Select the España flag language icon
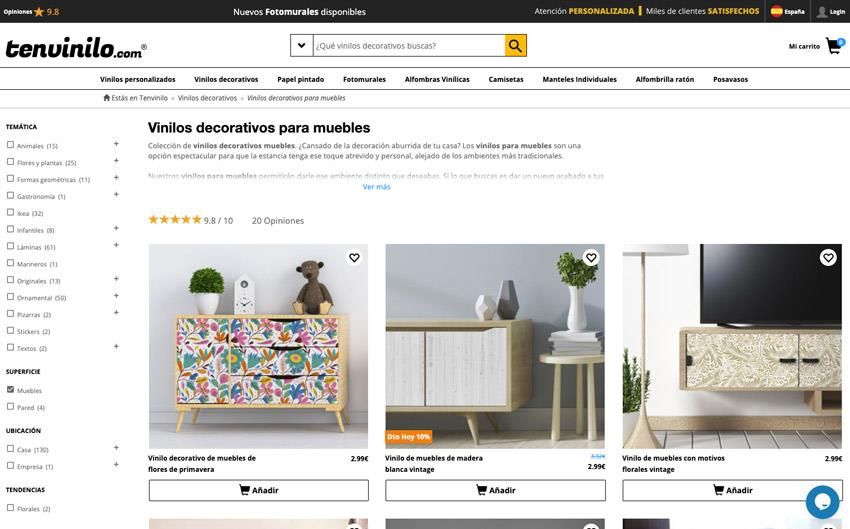This screenshot has height=529, width=850. tap(776, 11)
